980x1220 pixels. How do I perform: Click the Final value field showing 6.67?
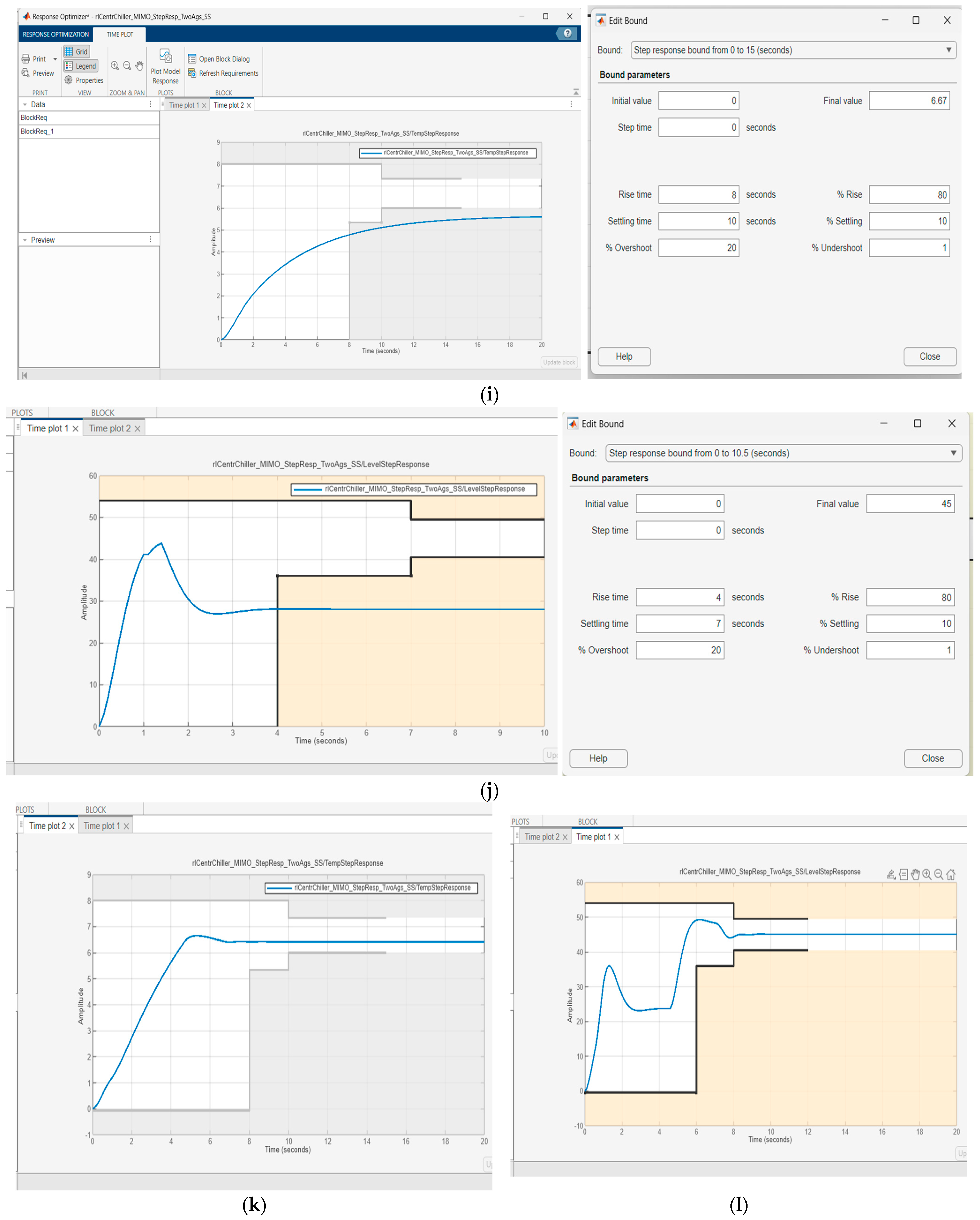click(909, 101)
